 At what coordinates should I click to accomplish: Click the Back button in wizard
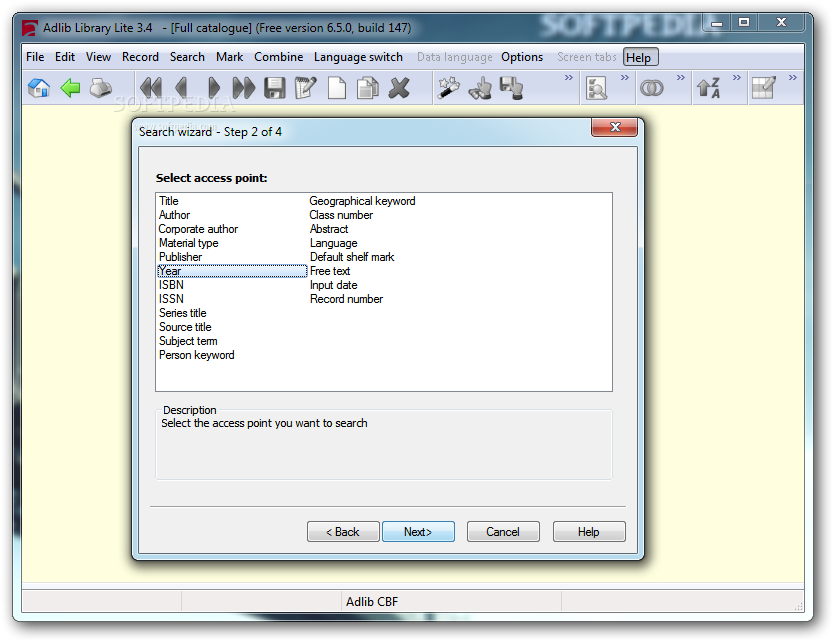tap(343, 531)
